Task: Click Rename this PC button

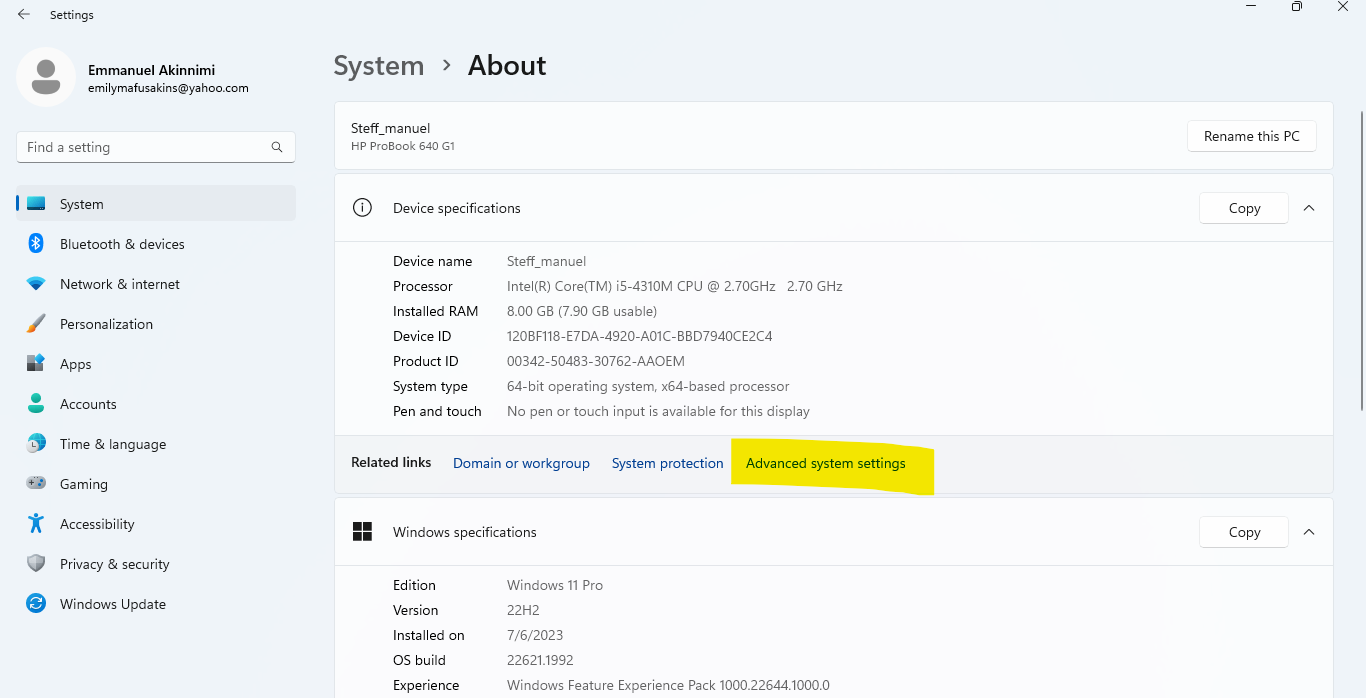Action: pyautogui.click(x=1252, y=136)
